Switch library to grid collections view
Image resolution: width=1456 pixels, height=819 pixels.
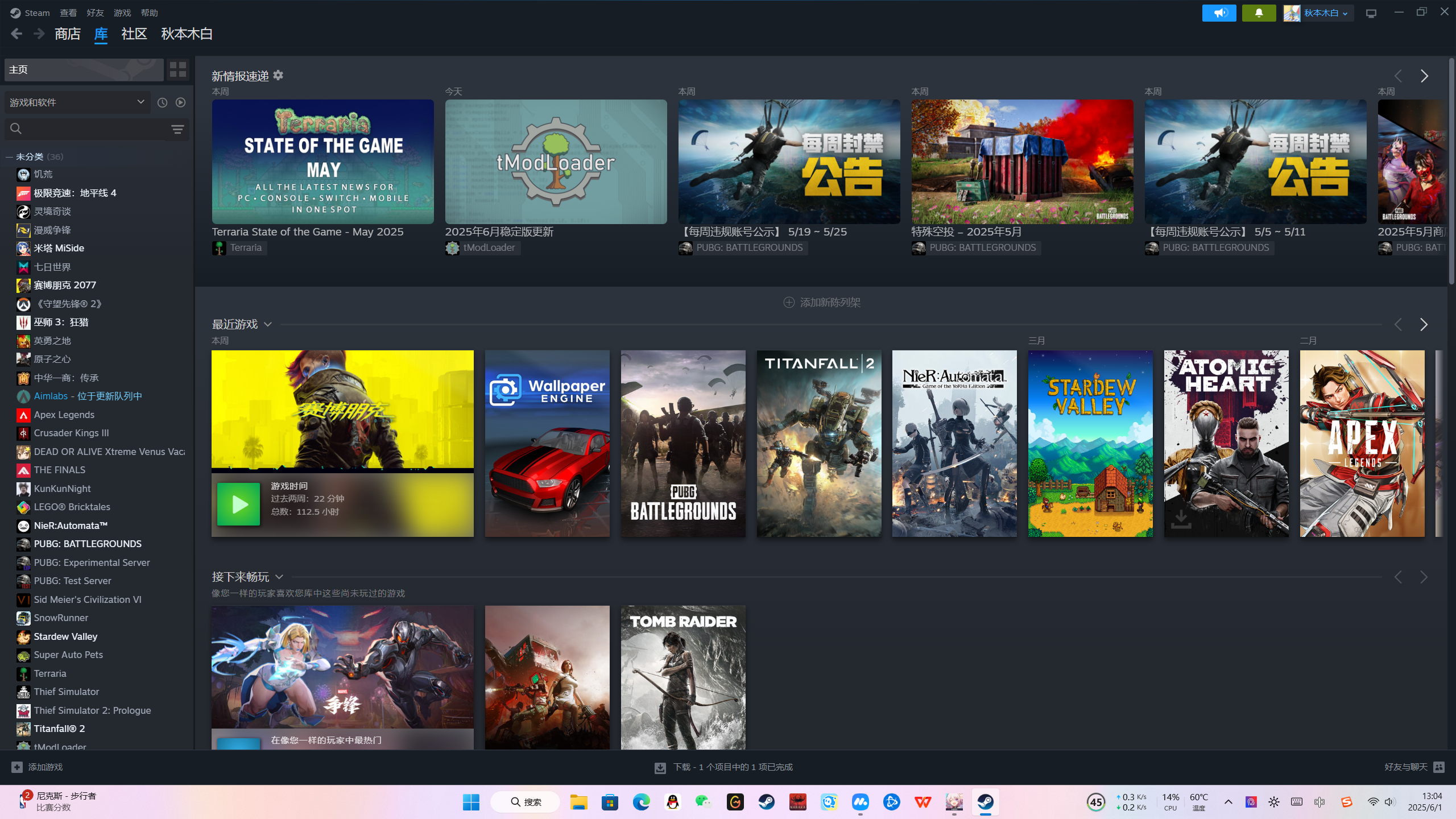tap(178, 69)
